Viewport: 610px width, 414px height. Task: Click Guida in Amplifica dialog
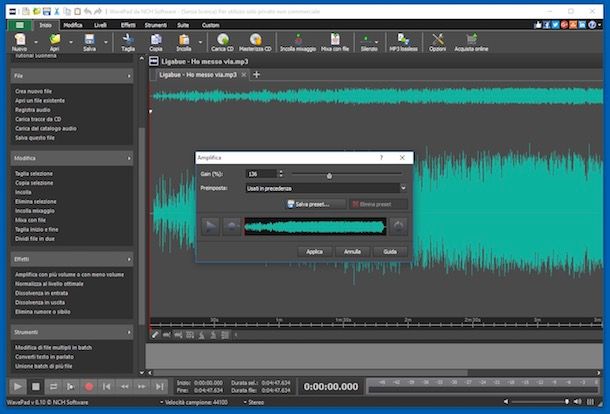(390, 252)
